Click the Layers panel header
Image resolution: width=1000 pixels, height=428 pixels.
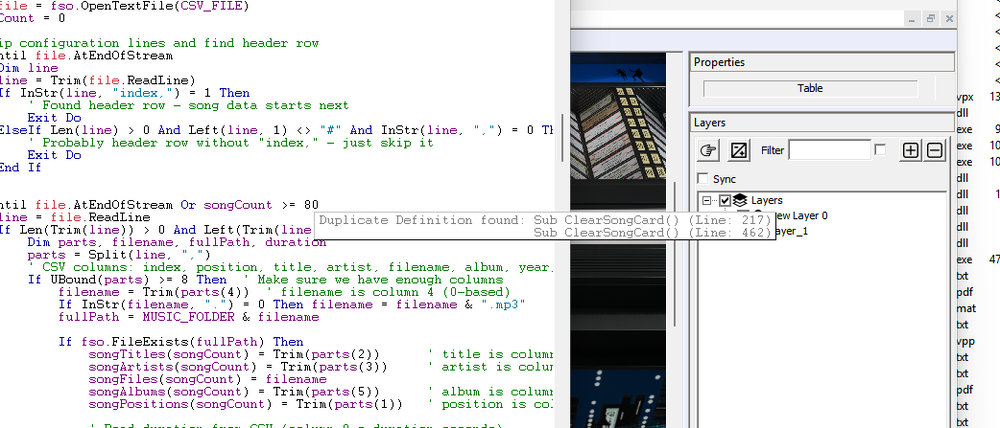point(822,122)
